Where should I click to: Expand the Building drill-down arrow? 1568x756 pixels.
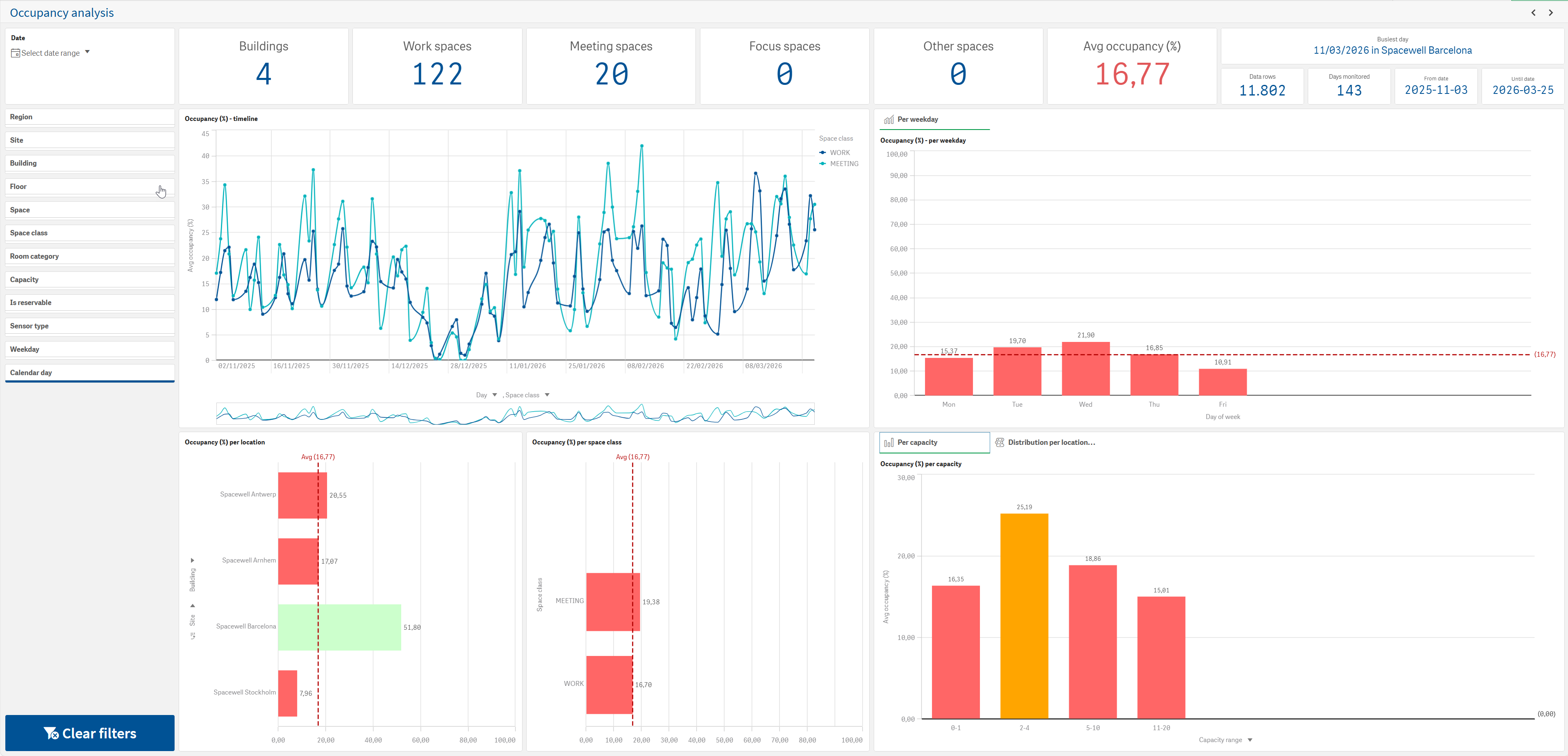click(193, 560)
